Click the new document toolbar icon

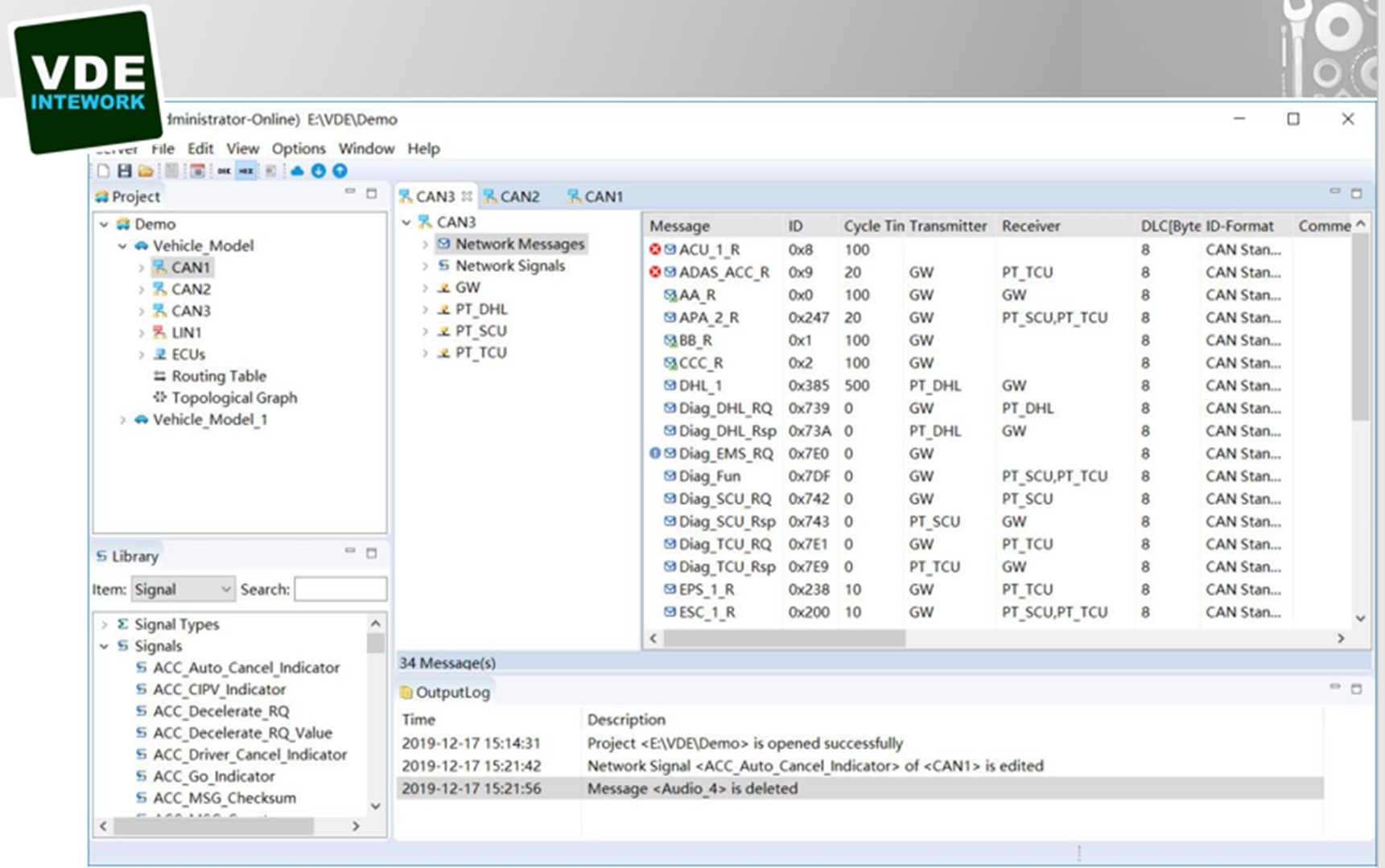point(103,171)
